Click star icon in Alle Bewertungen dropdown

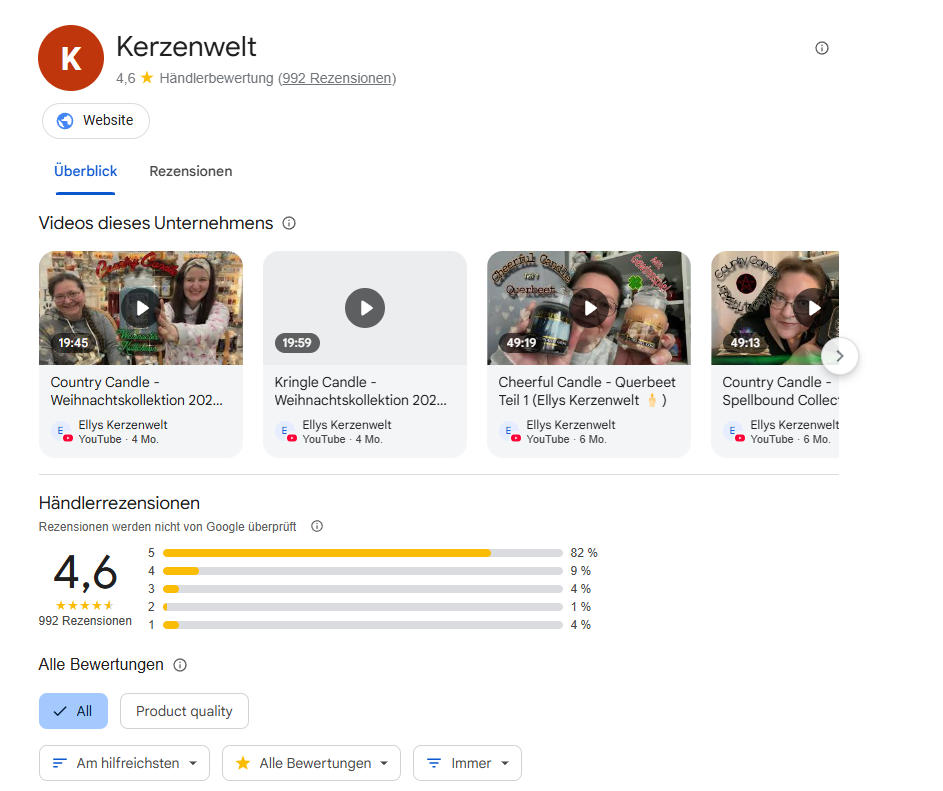tap(243, 763)
